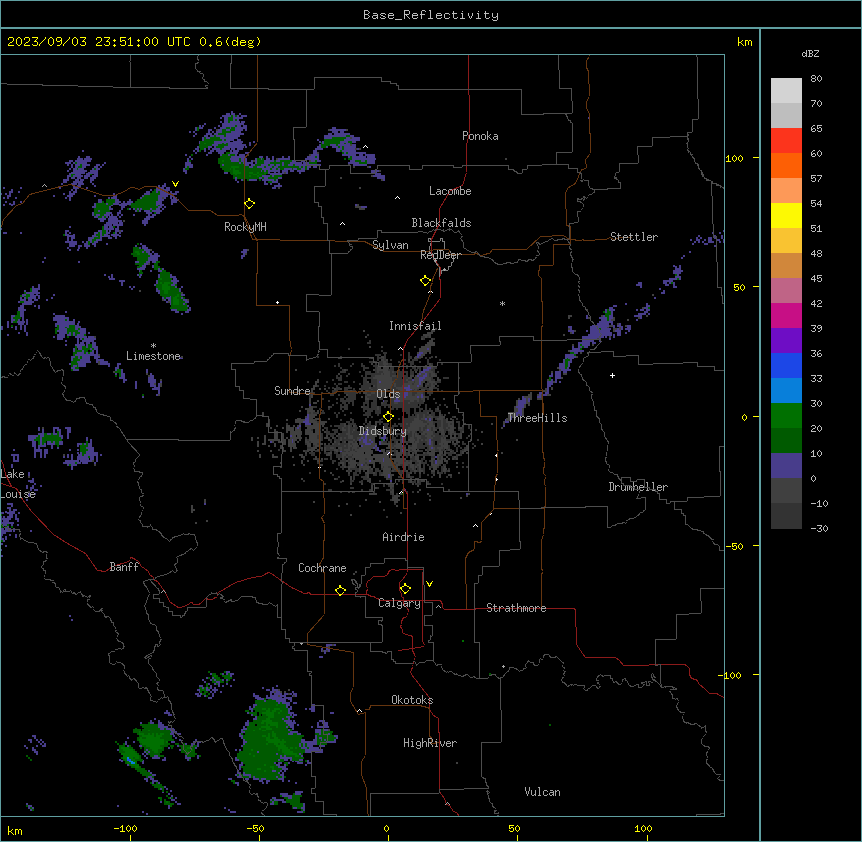The image size is (862, 842).
Task: Click the Olds city label
Action: 388,394
